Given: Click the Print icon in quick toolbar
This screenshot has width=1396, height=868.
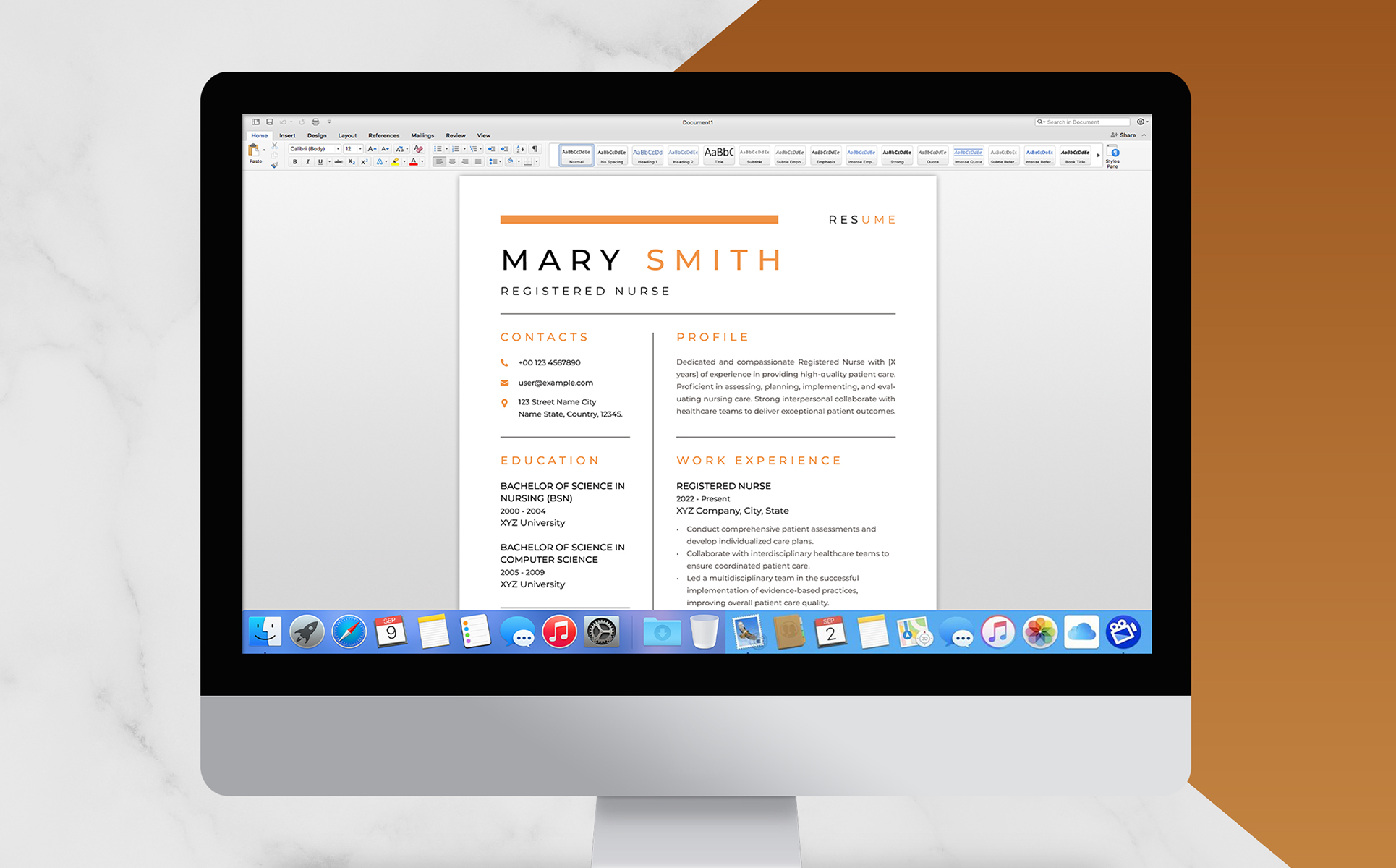Looking at the screenshot, I should (x=315, y=122).
